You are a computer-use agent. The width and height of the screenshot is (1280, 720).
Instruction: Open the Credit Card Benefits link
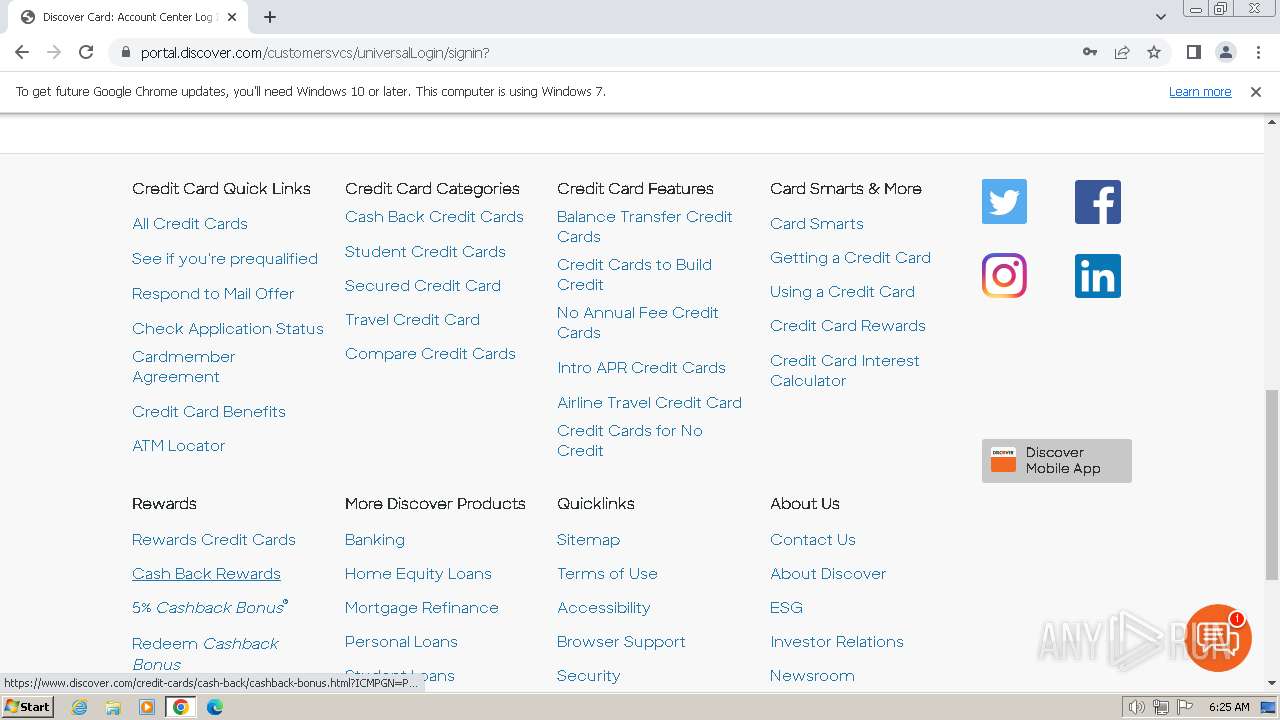(209, 412)
